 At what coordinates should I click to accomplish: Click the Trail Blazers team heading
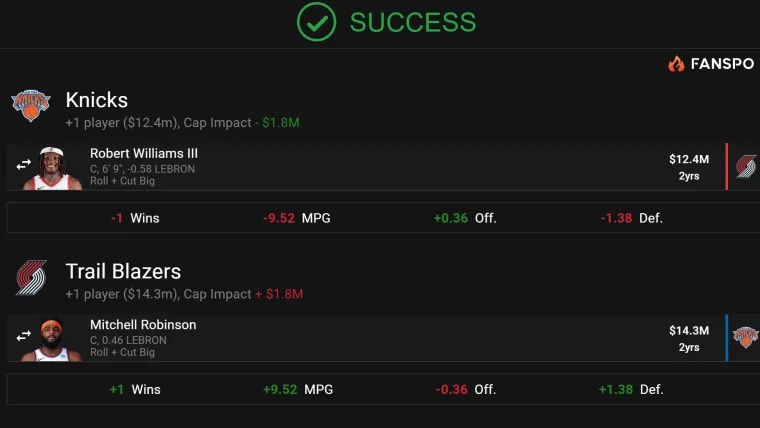(123, 271)
